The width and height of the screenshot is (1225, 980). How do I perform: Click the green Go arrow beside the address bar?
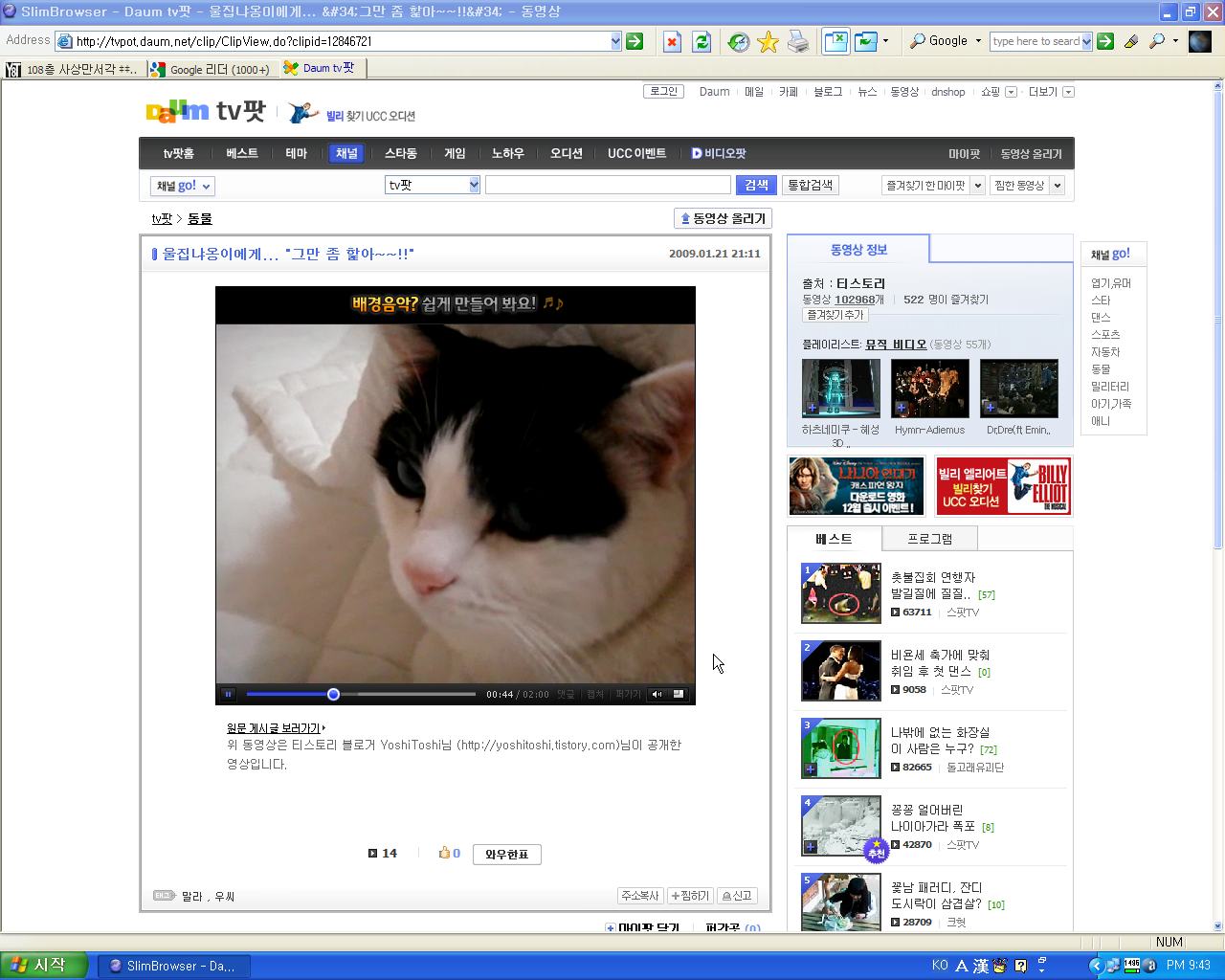click(x=635, y=41)
